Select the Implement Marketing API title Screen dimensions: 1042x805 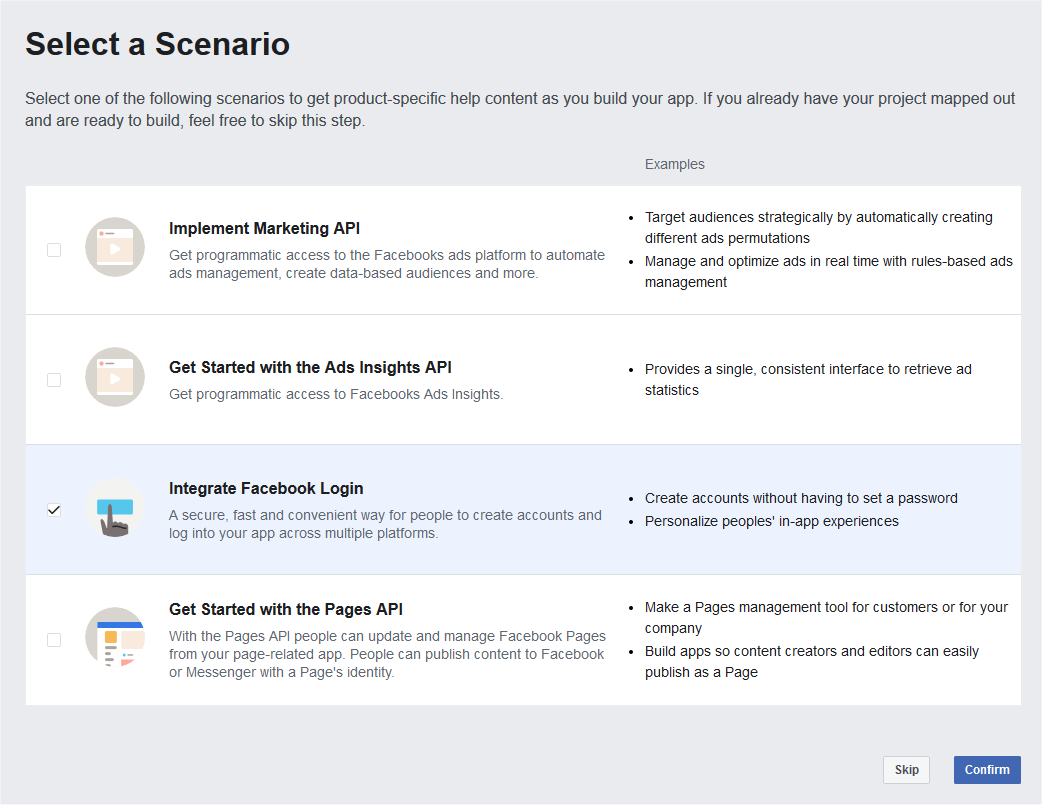click(x=264, y=228)
